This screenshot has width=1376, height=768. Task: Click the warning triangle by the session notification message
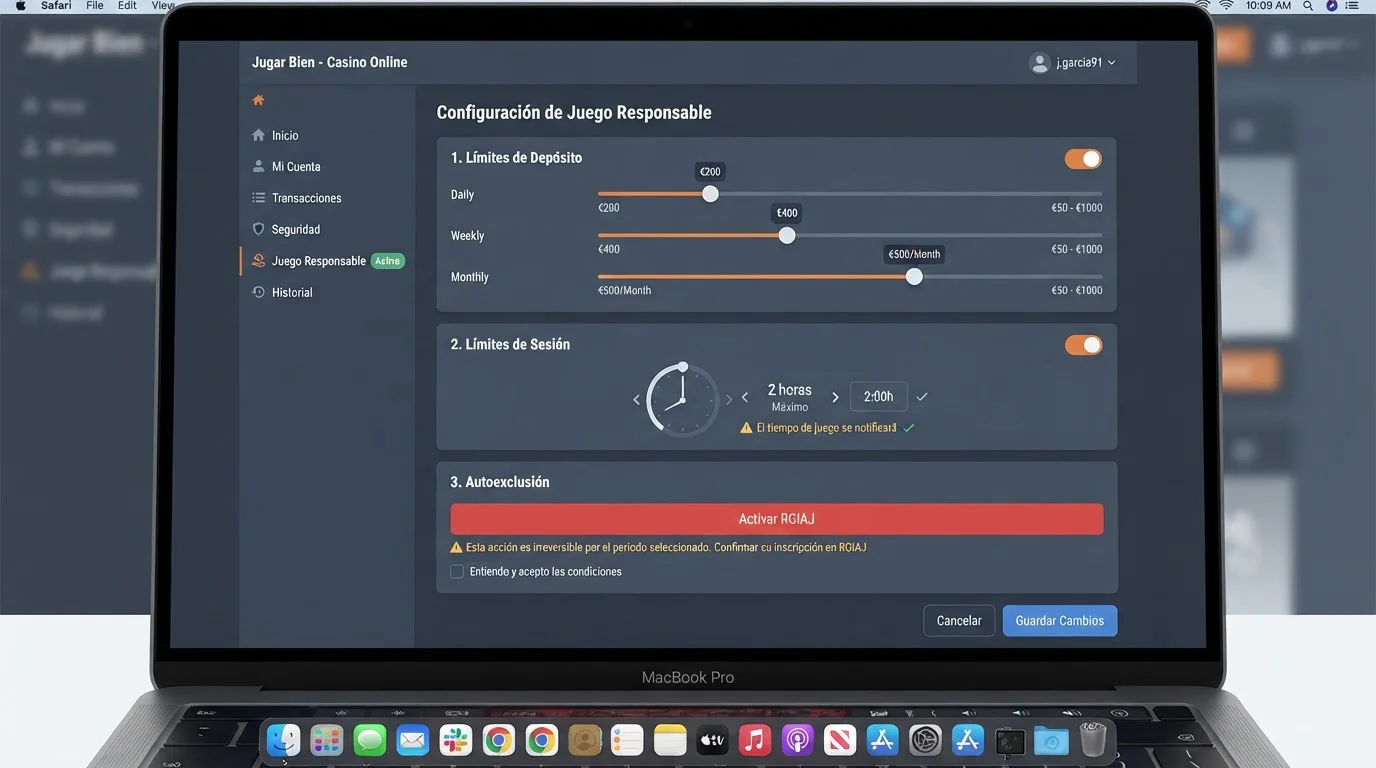pyautogui.click(x=746, y=428)
